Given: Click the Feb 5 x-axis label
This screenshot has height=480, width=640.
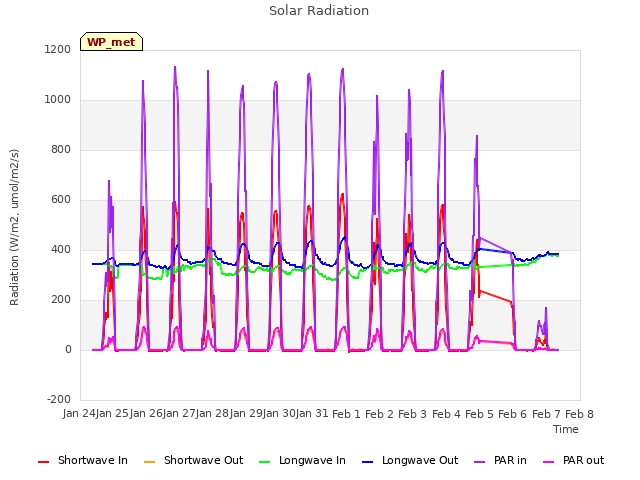Looking at the screenshot, I should (x=479, y=414).
